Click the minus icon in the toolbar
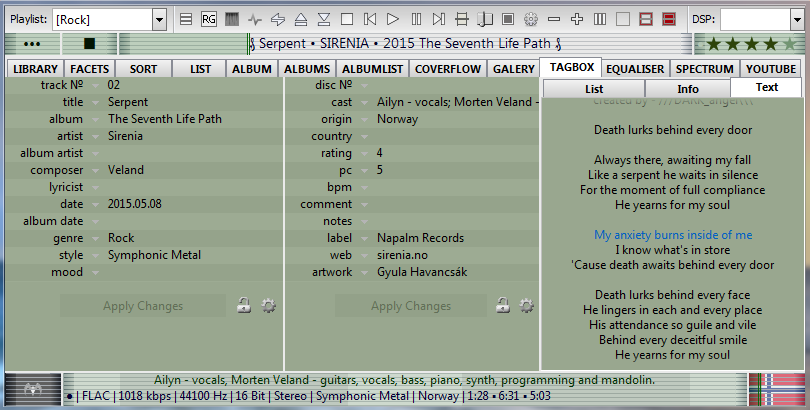 [x=554, y=19]
